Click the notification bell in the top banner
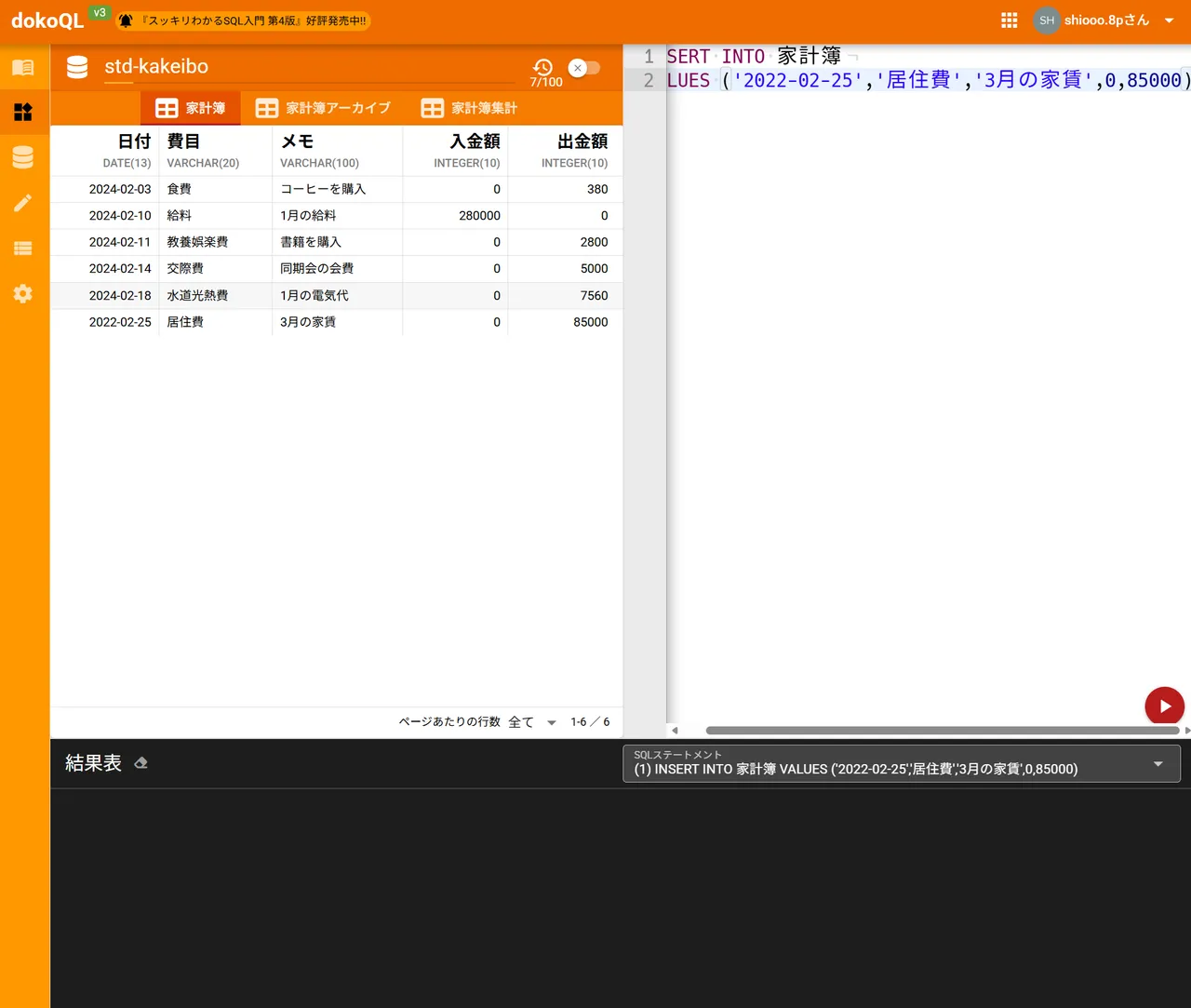This screenshot has width=1191, height=1008. tap(126, 20)
